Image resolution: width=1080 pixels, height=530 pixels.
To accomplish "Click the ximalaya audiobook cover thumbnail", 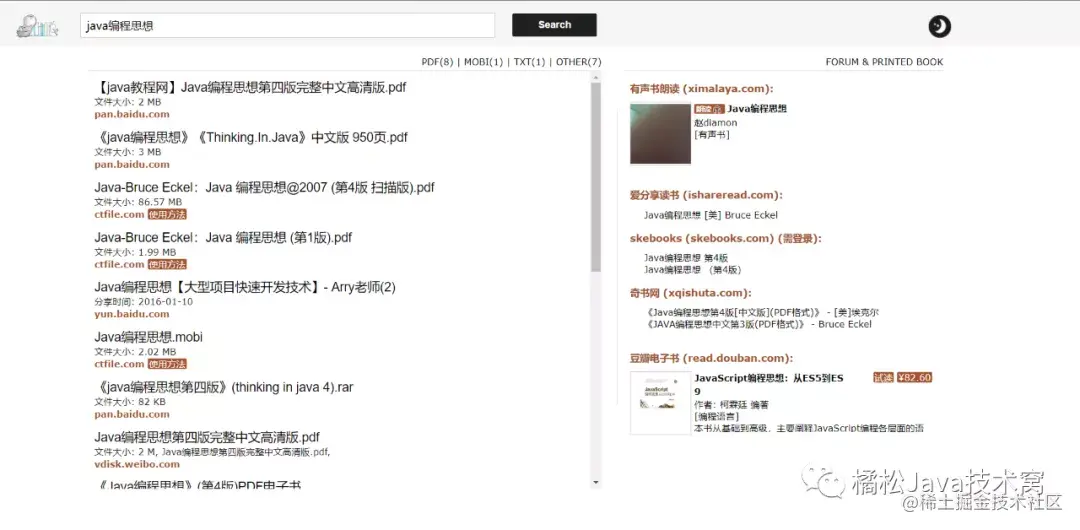I will click(660, 134).
